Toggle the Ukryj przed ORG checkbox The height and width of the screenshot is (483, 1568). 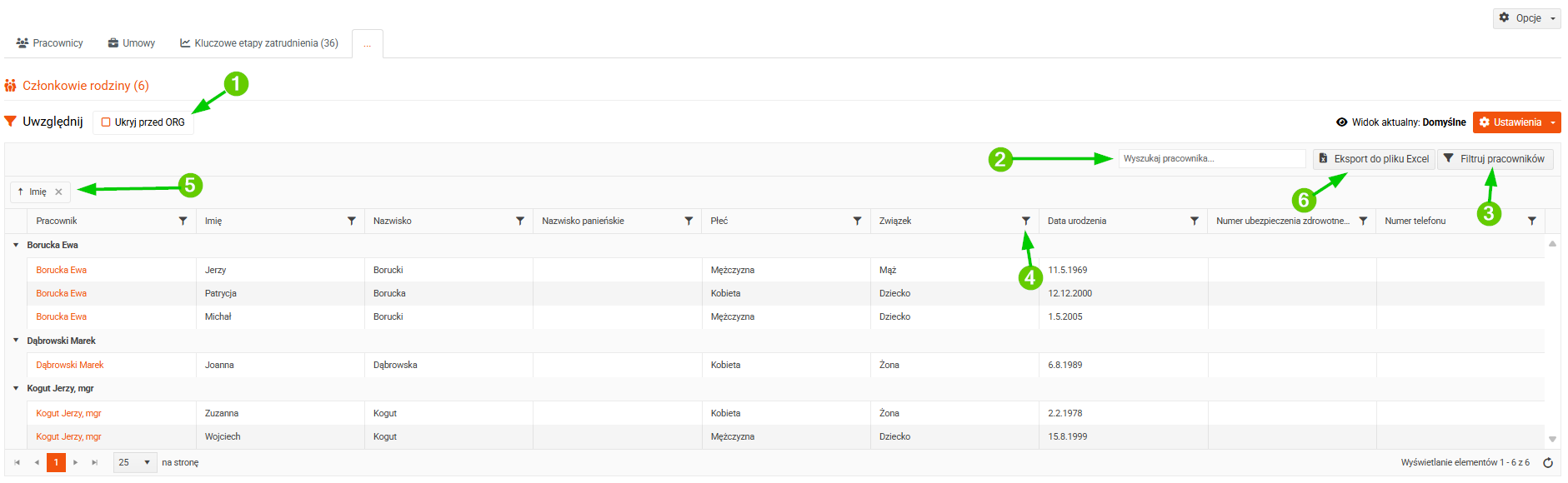106,122
